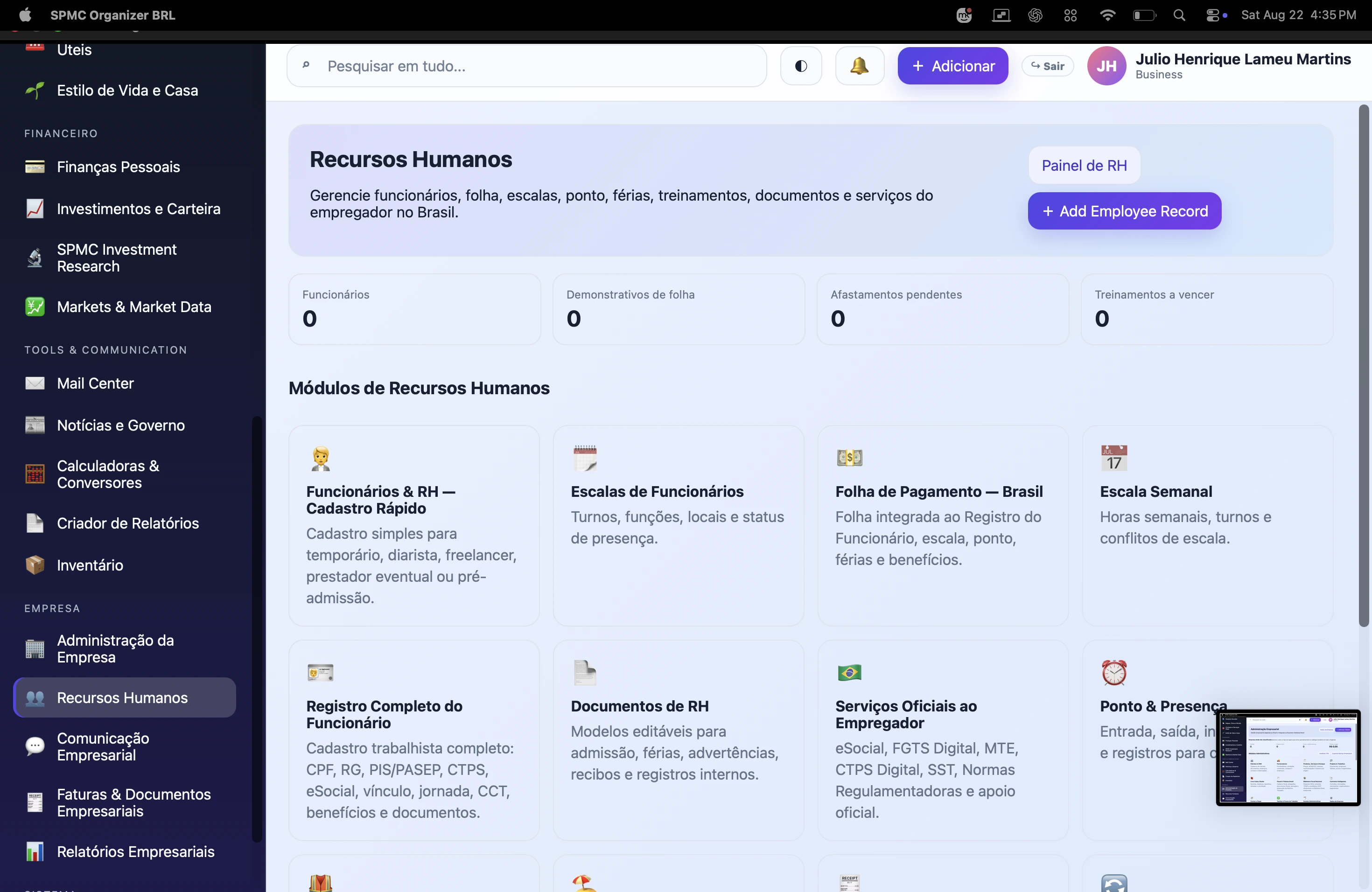Click the Funcionários count stat card
This screenshot has height=892, width=1372.
(414, 309)
